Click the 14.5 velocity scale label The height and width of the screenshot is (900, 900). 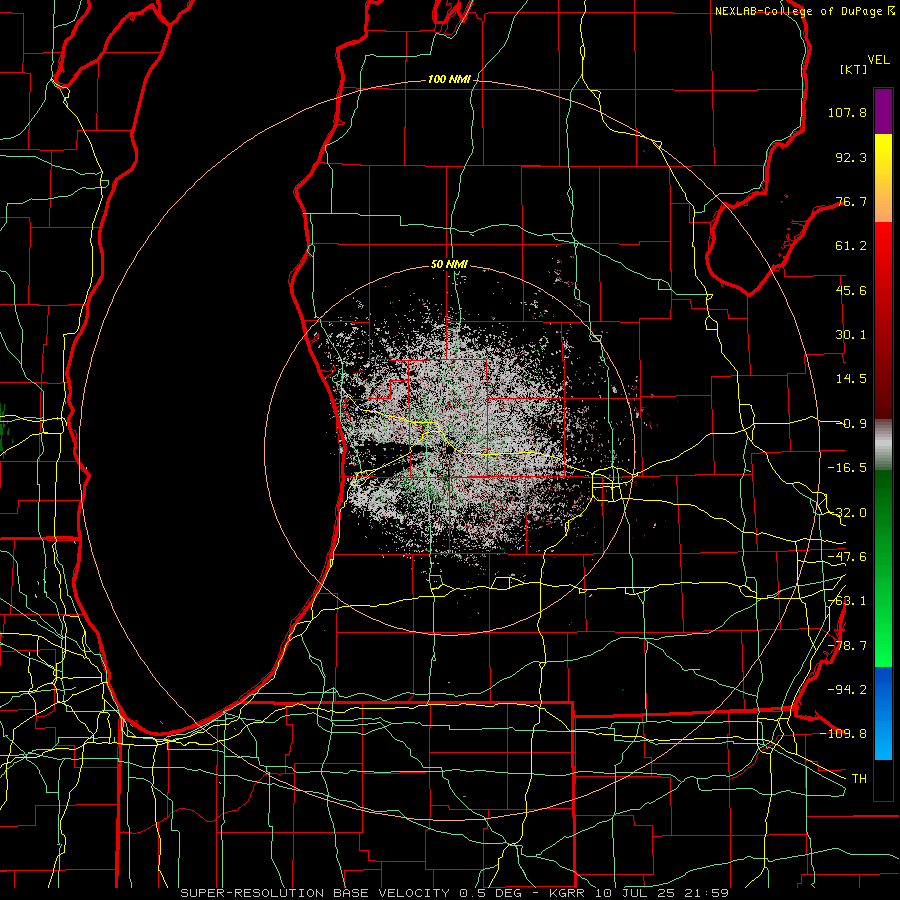(x=851, y=379)
